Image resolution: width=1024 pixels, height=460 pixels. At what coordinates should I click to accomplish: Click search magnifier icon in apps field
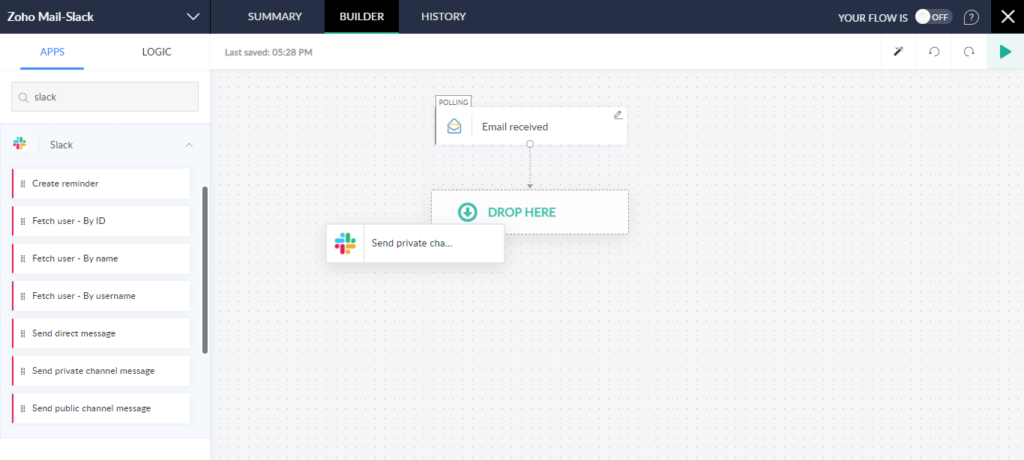[23, 97]
